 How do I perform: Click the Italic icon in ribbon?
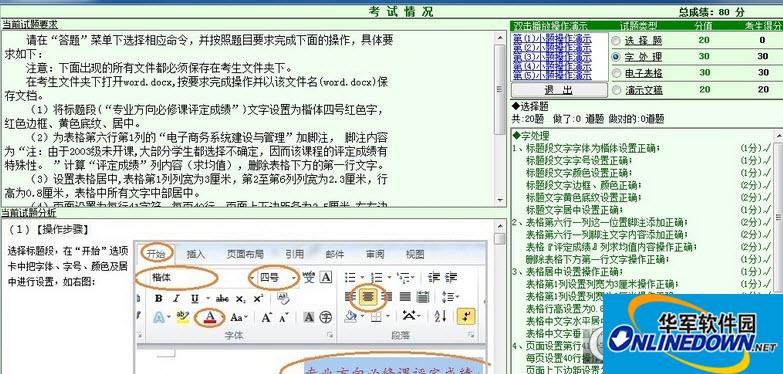176,299
